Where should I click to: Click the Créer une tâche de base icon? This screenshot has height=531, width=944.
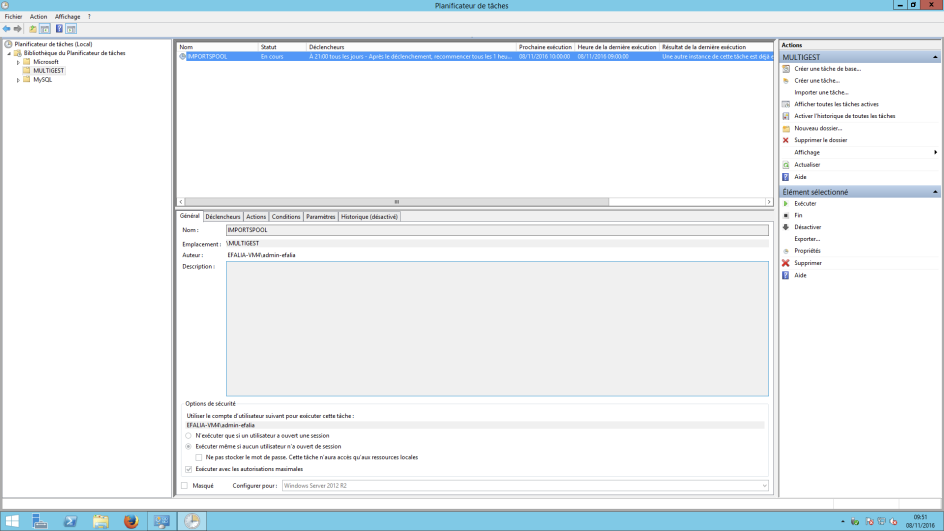pyautogui.click(x=786, y=69)
